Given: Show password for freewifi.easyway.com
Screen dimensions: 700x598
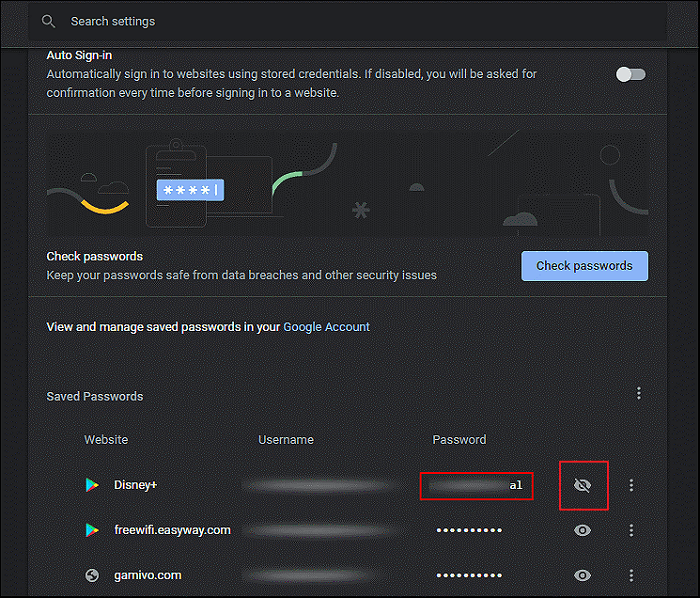Looking at the screenshot, I should pos(583,530).
